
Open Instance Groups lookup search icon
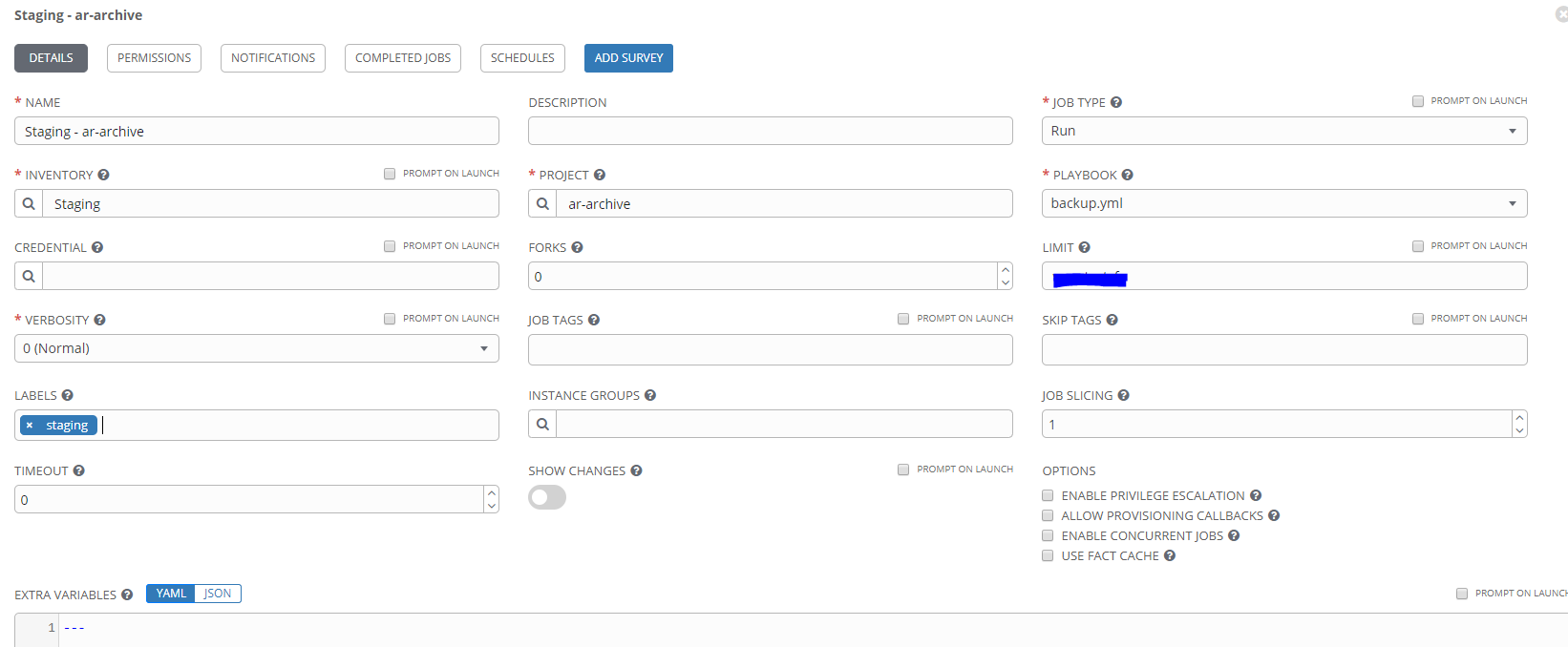[542, 424]
